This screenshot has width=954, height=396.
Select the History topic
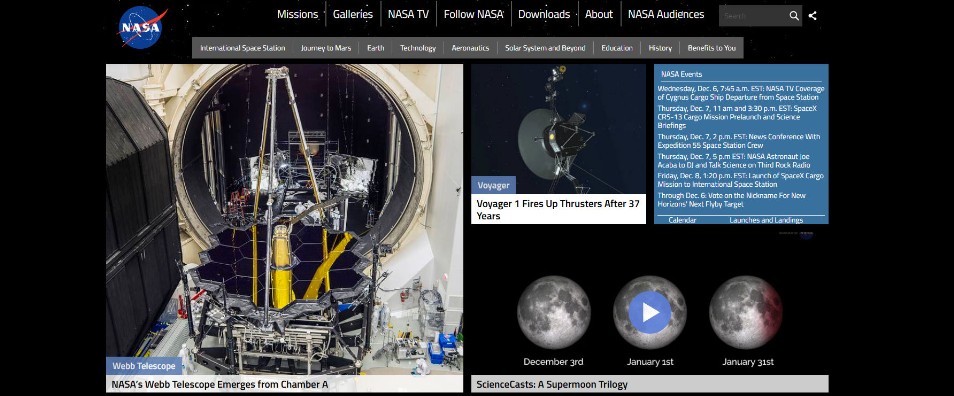[x=660, y=48]
